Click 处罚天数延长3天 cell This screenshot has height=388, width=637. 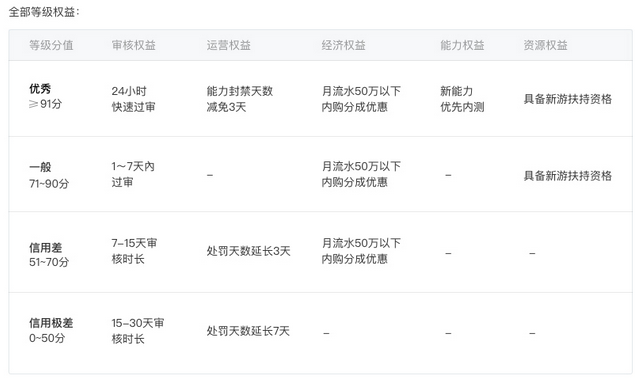click(x=248, y=251)
